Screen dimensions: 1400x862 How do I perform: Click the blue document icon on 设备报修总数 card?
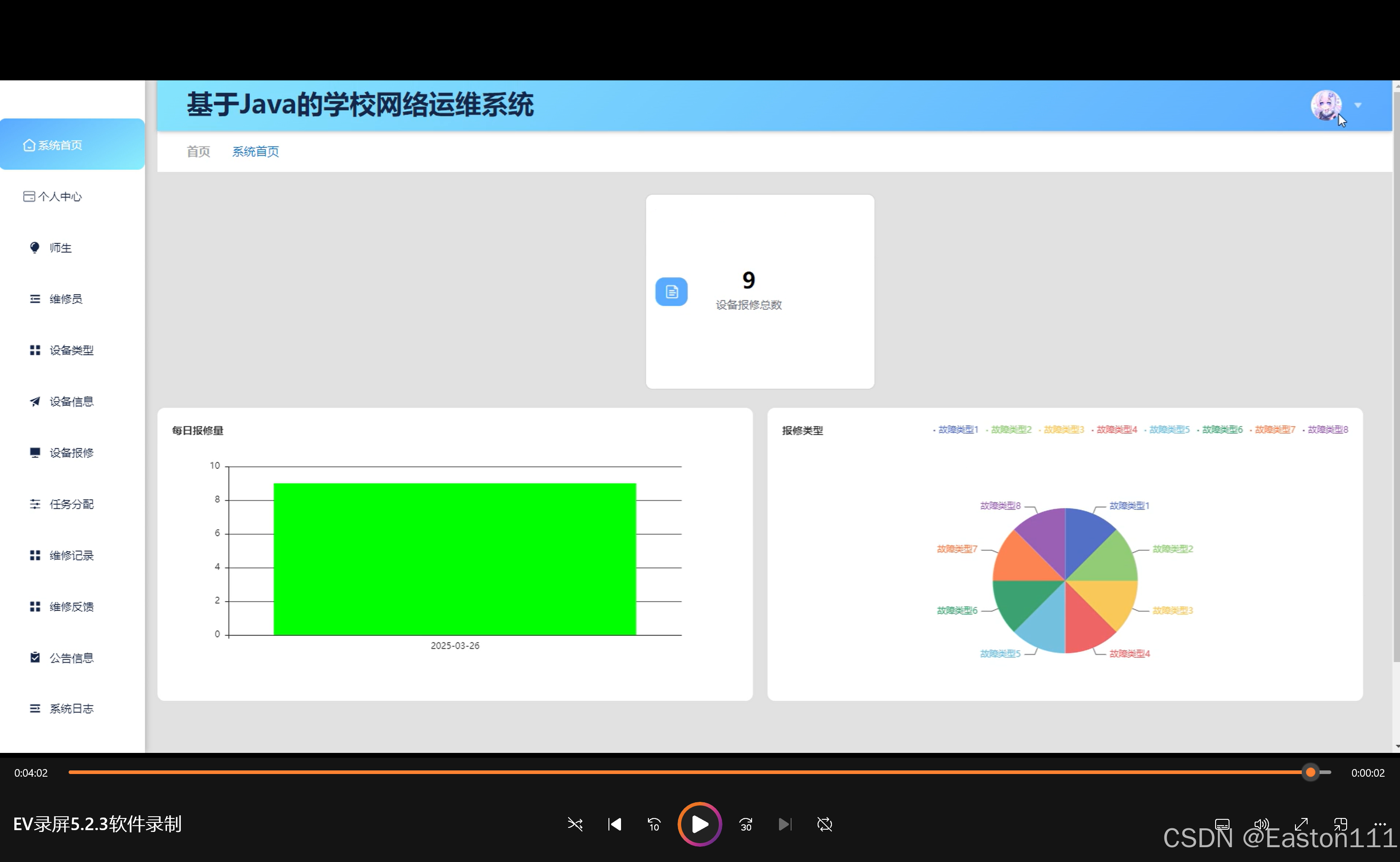coord(671,292)
